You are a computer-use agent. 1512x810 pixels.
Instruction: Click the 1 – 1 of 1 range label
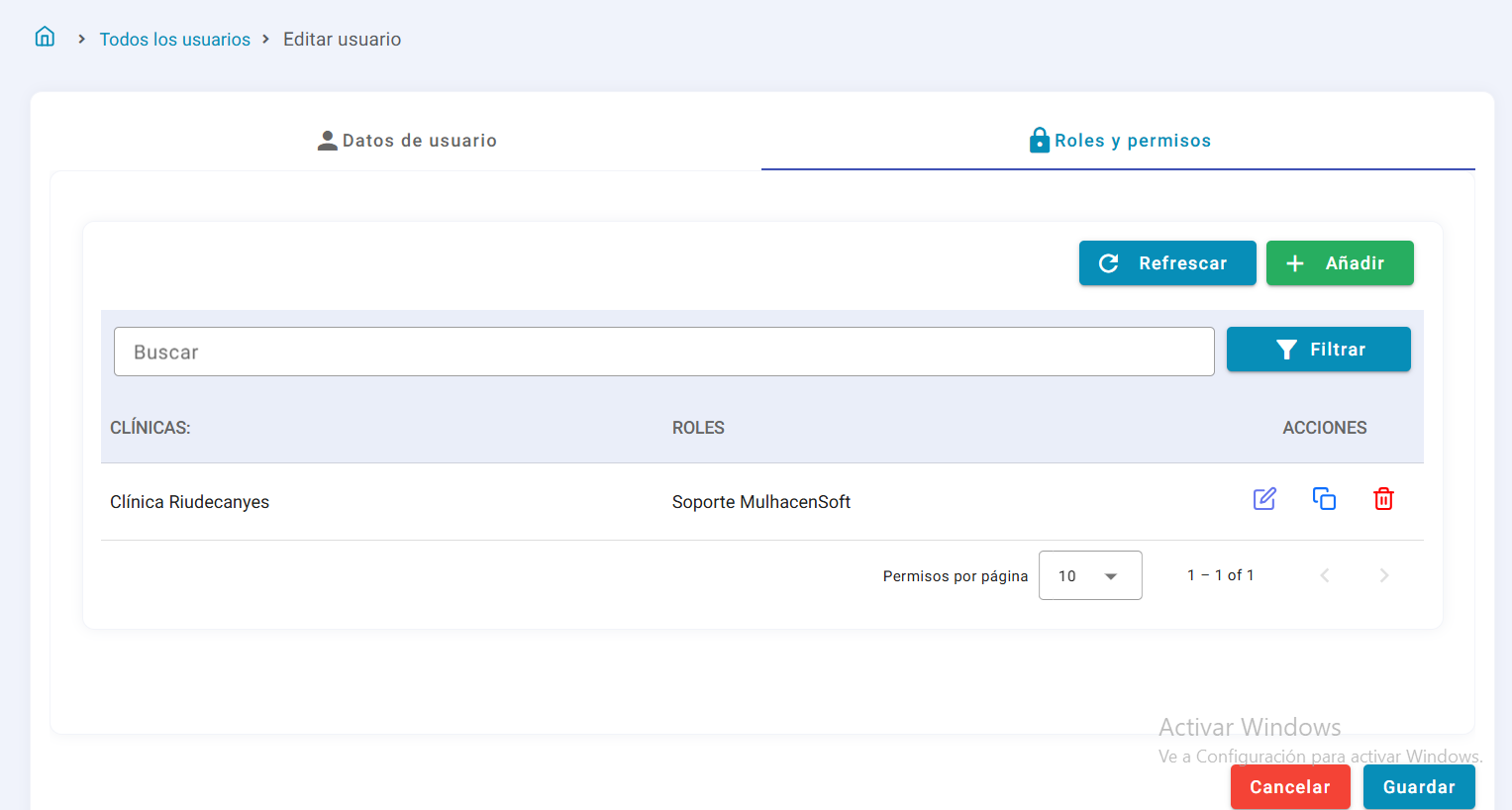pos(1221,575)
